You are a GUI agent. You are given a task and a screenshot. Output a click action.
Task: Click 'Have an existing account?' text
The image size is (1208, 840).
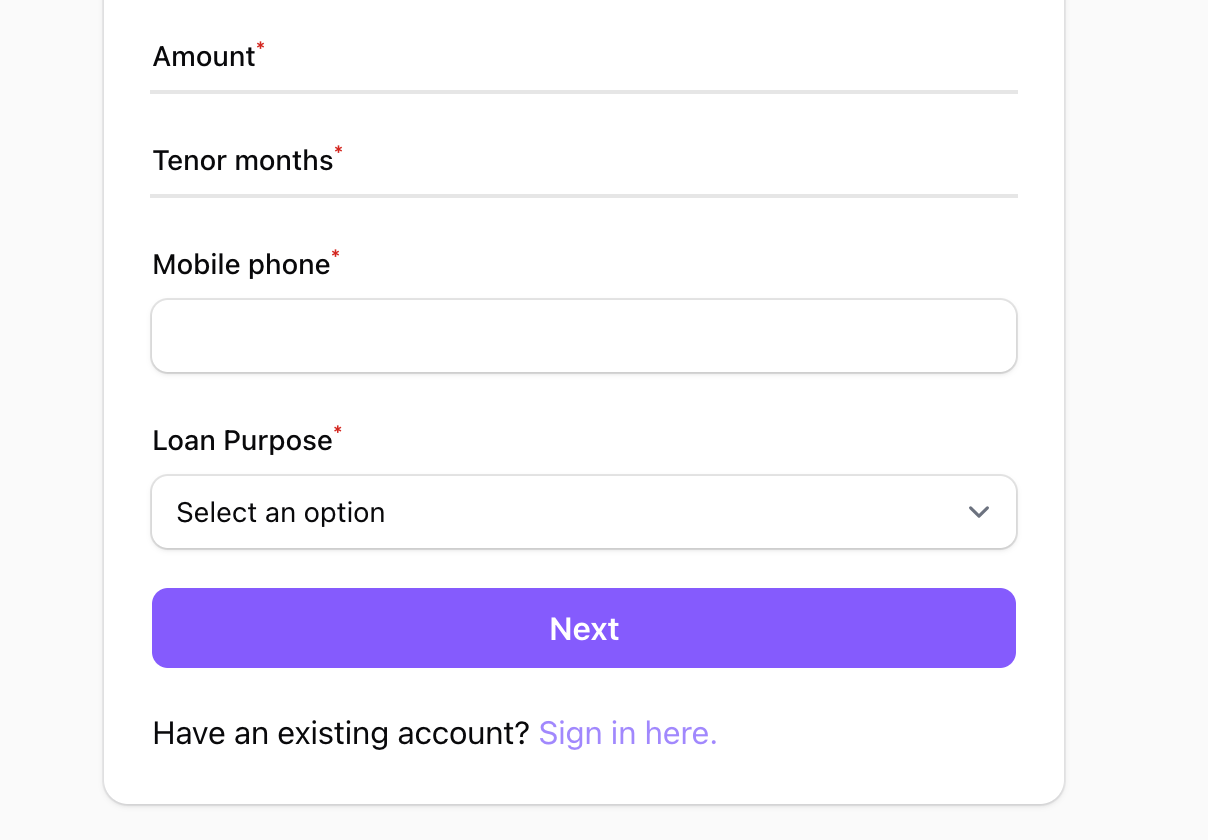coord(340,734)
